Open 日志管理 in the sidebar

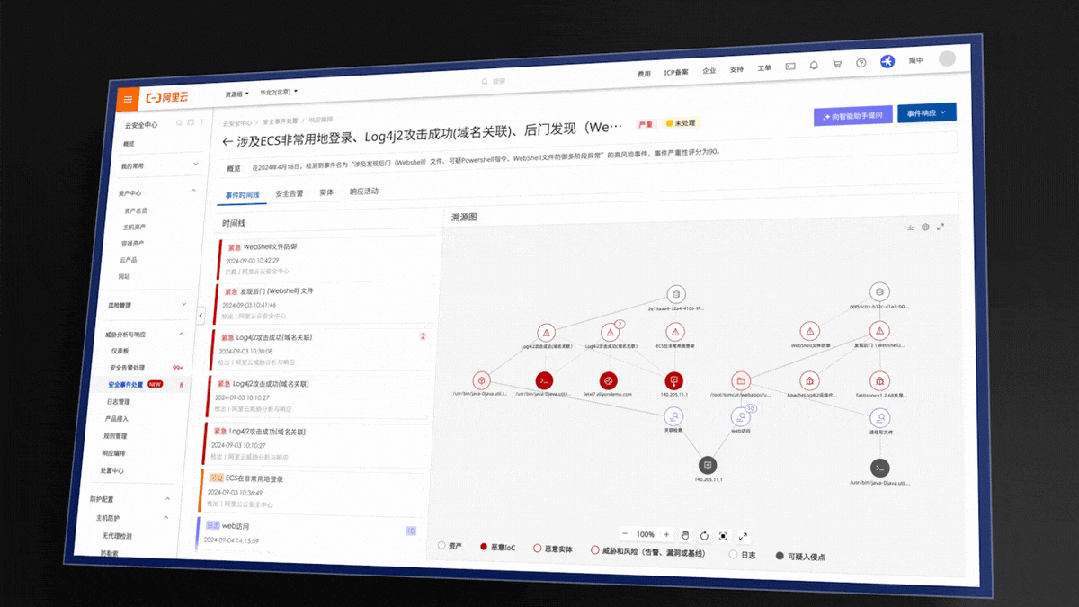coord(118,402)
